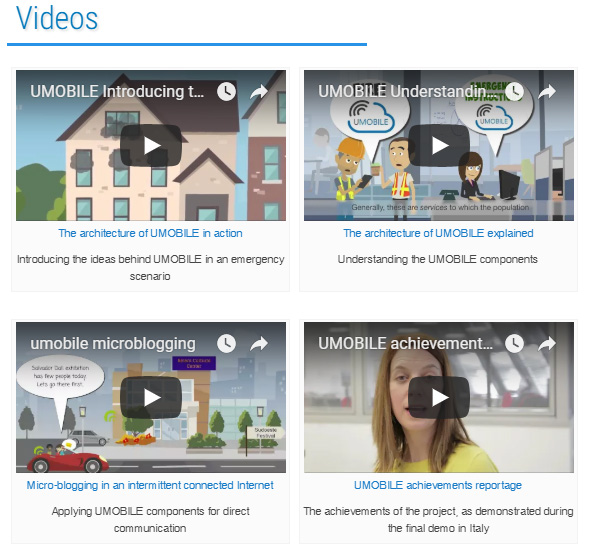Click video title 'UMOBILE Introducing t...'

pyautogui.click(x=117, y=92)
